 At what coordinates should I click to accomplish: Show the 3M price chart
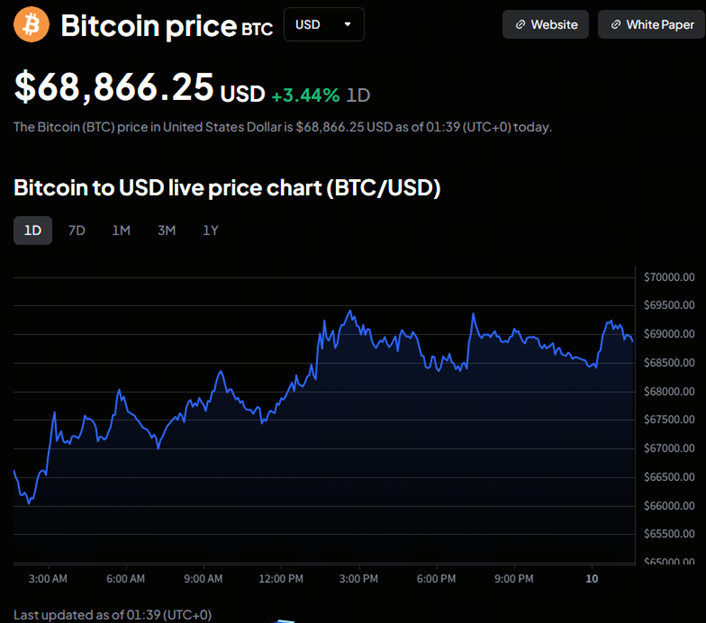pos(166,230)
